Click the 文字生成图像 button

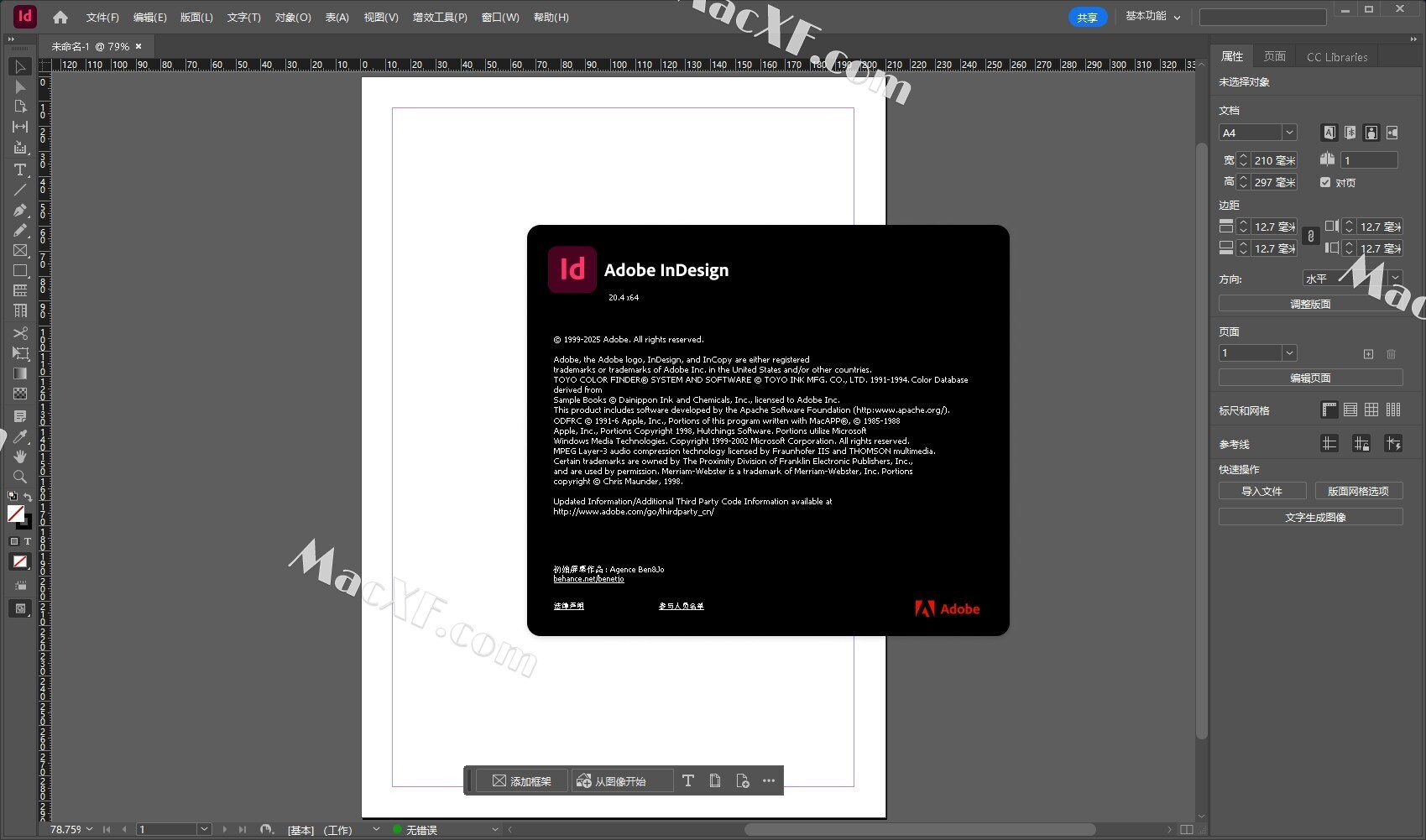tap(1310, 517)
